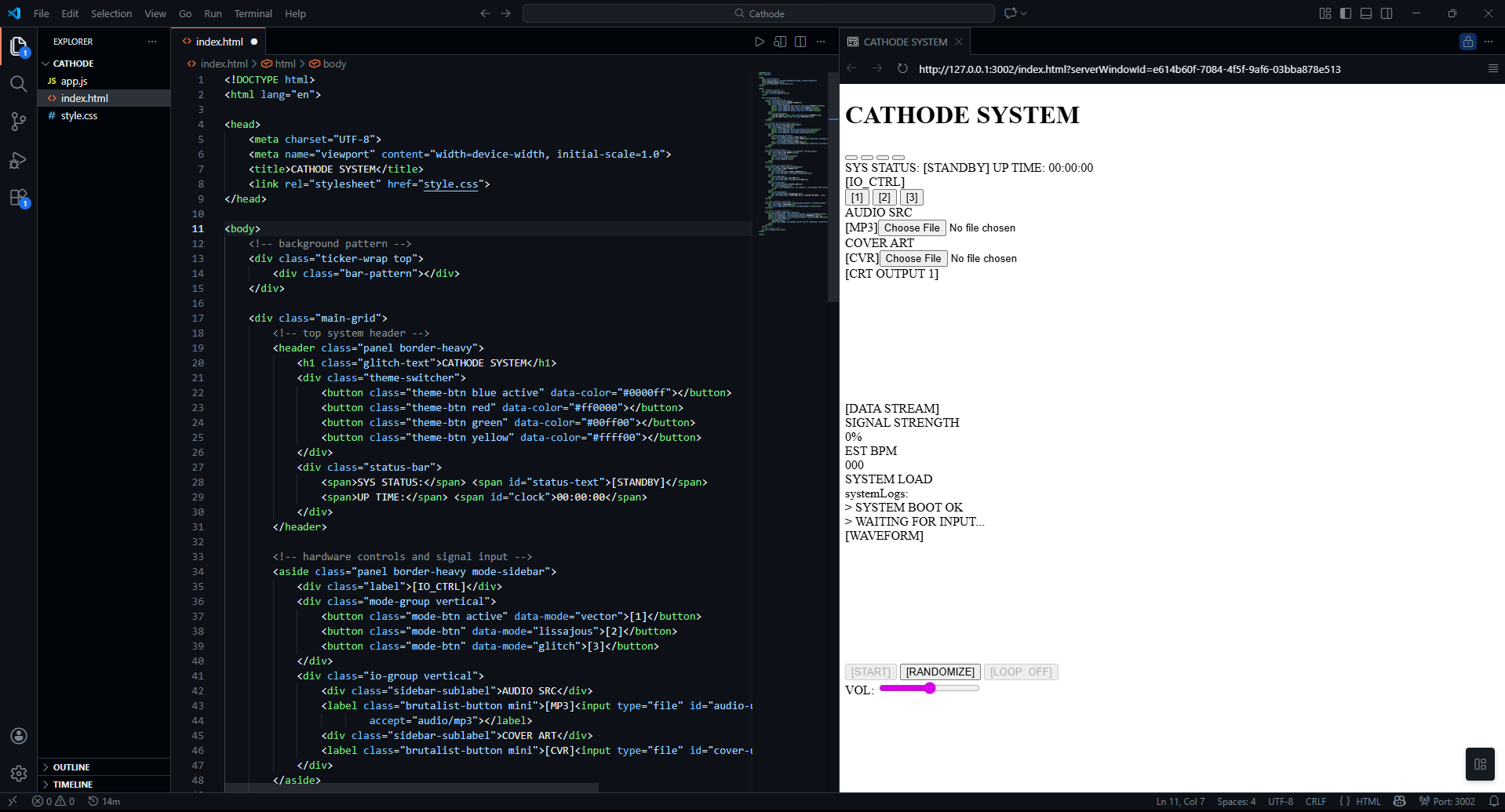
Task: Click Choose File next to [MP3]
Action: 912,228
